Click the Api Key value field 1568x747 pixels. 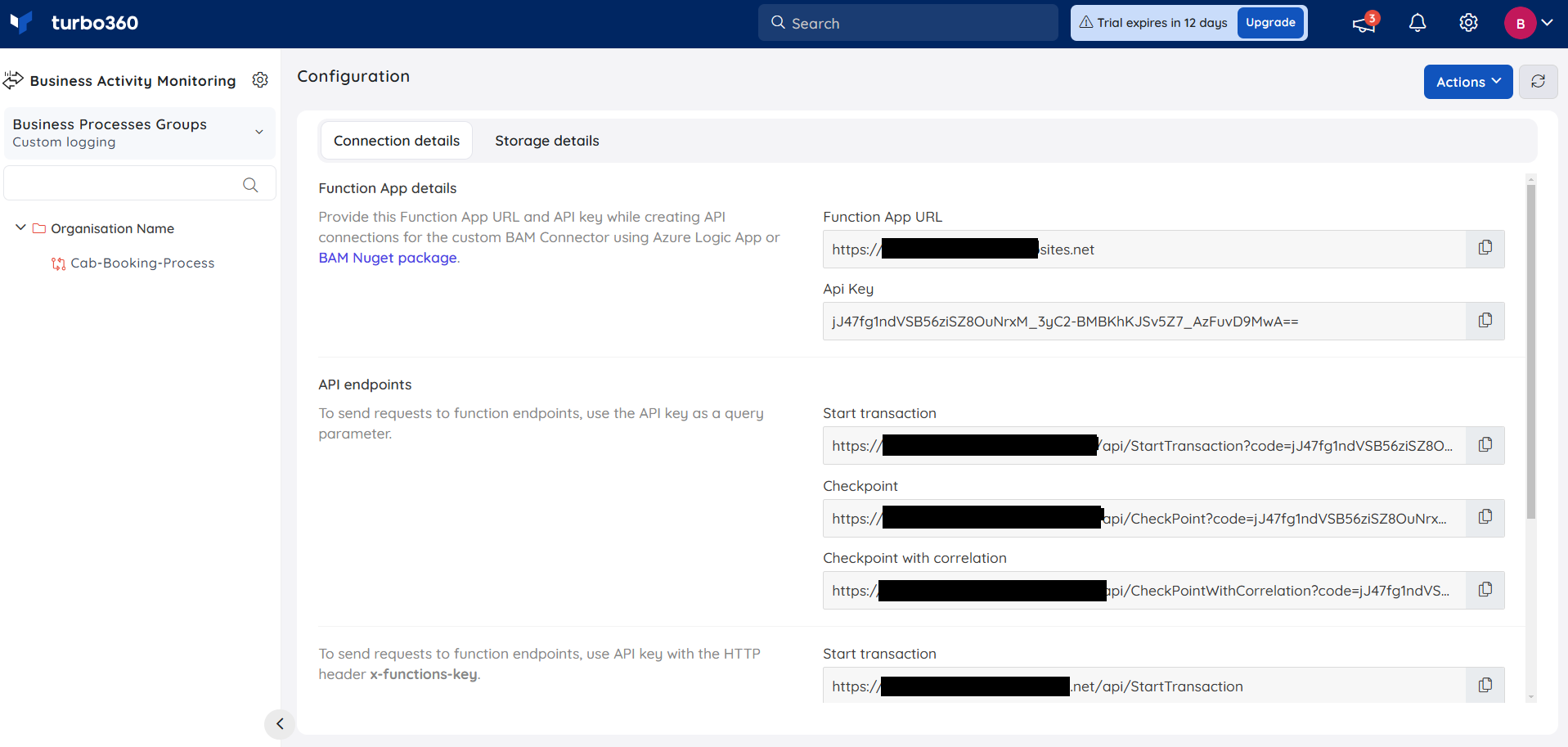click(x=1144, y=321)
